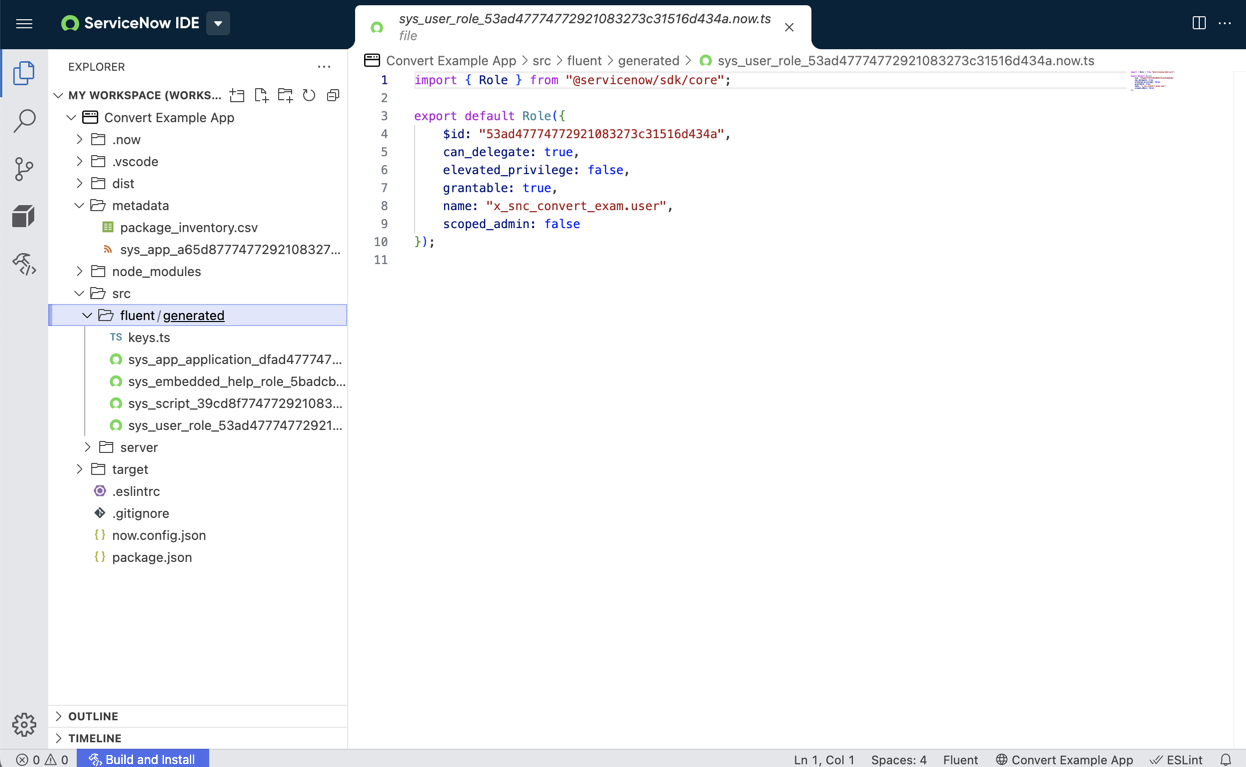This screenshot has height=767, width=1246.
Task: Place cursor on the Role import line
Action: [x=572, y=80]
